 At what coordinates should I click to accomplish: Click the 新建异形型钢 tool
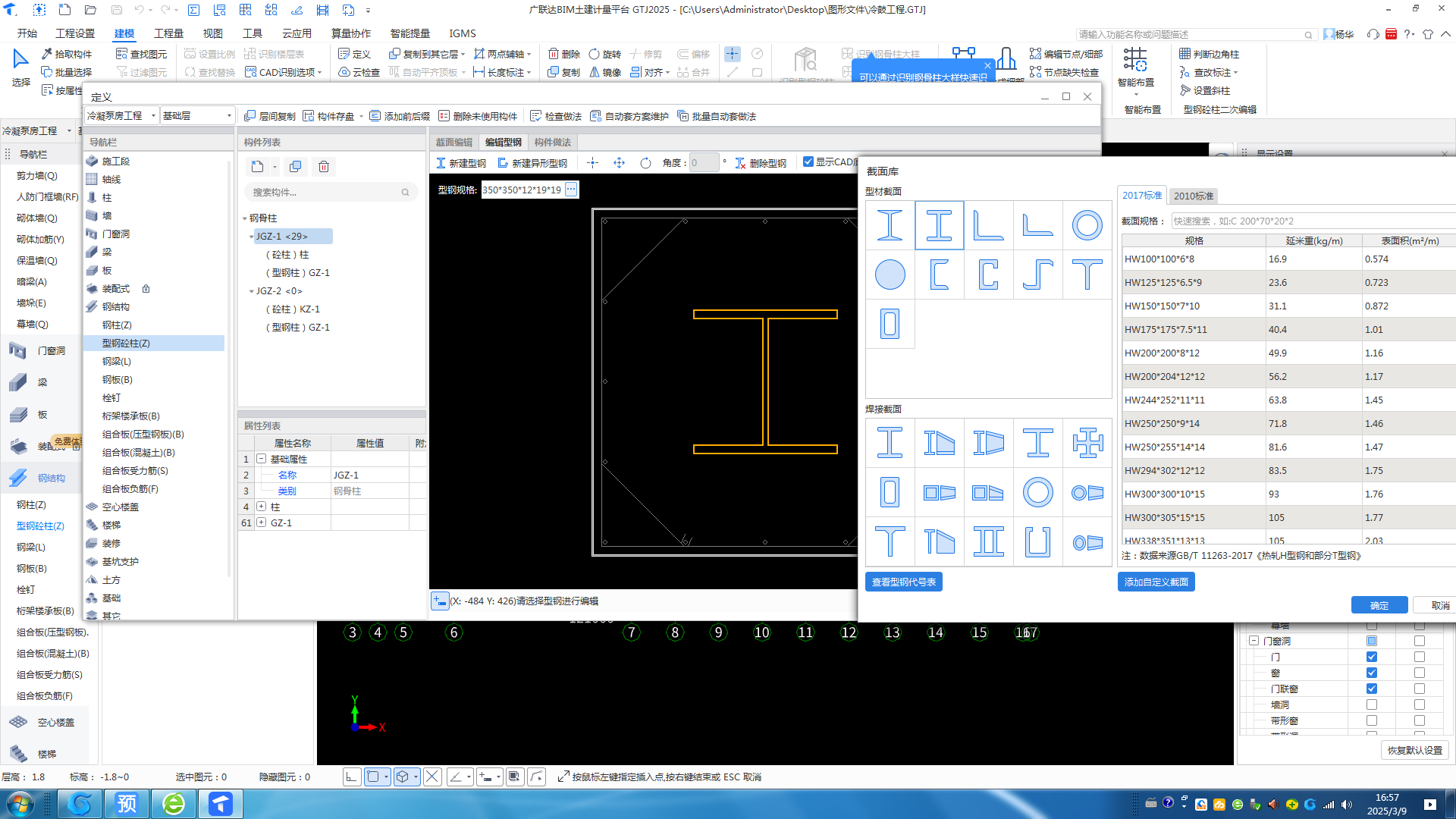(532, 163)
